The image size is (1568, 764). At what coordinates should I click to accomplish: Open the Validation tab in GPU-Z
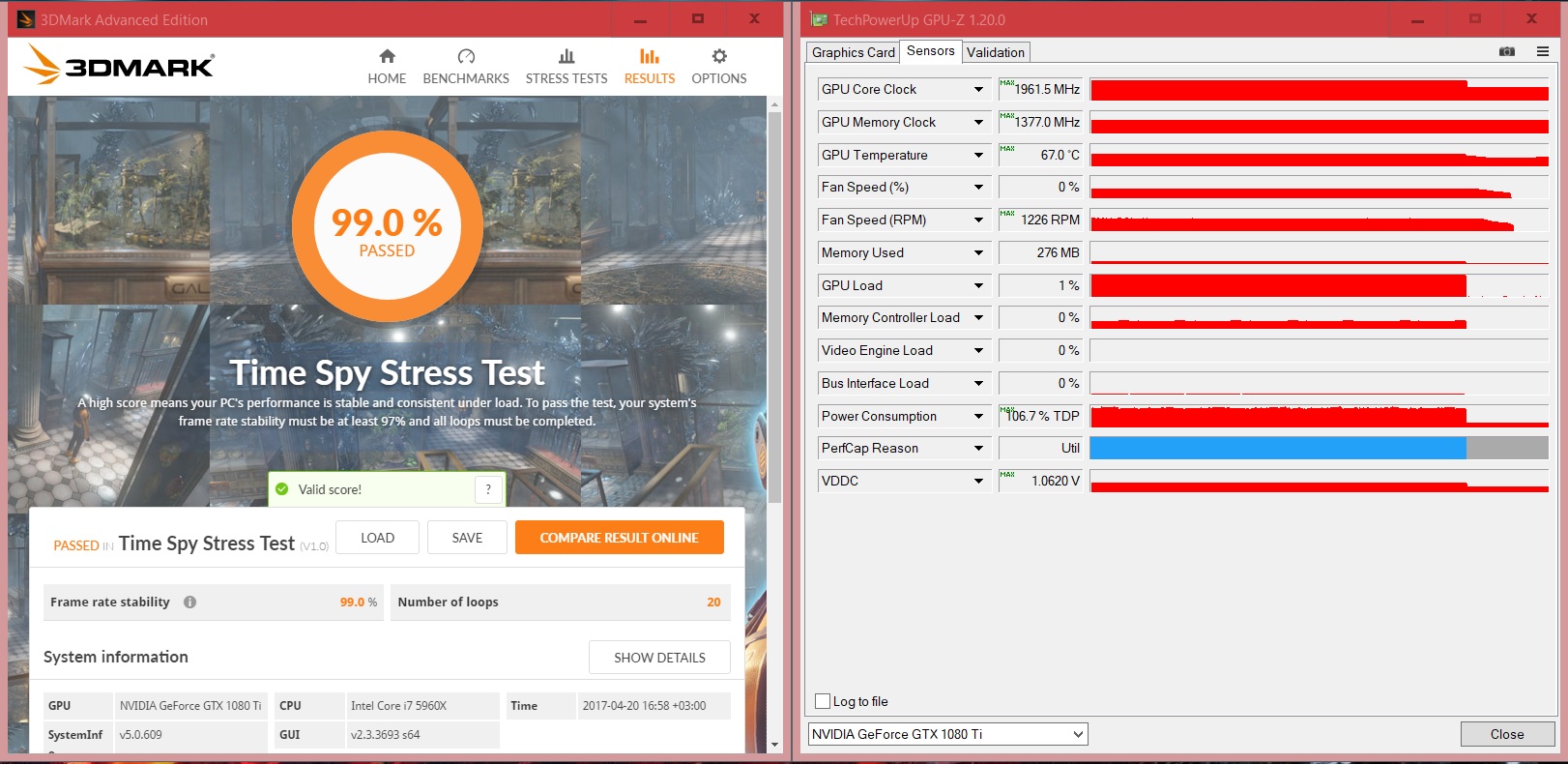pos(996,52)
